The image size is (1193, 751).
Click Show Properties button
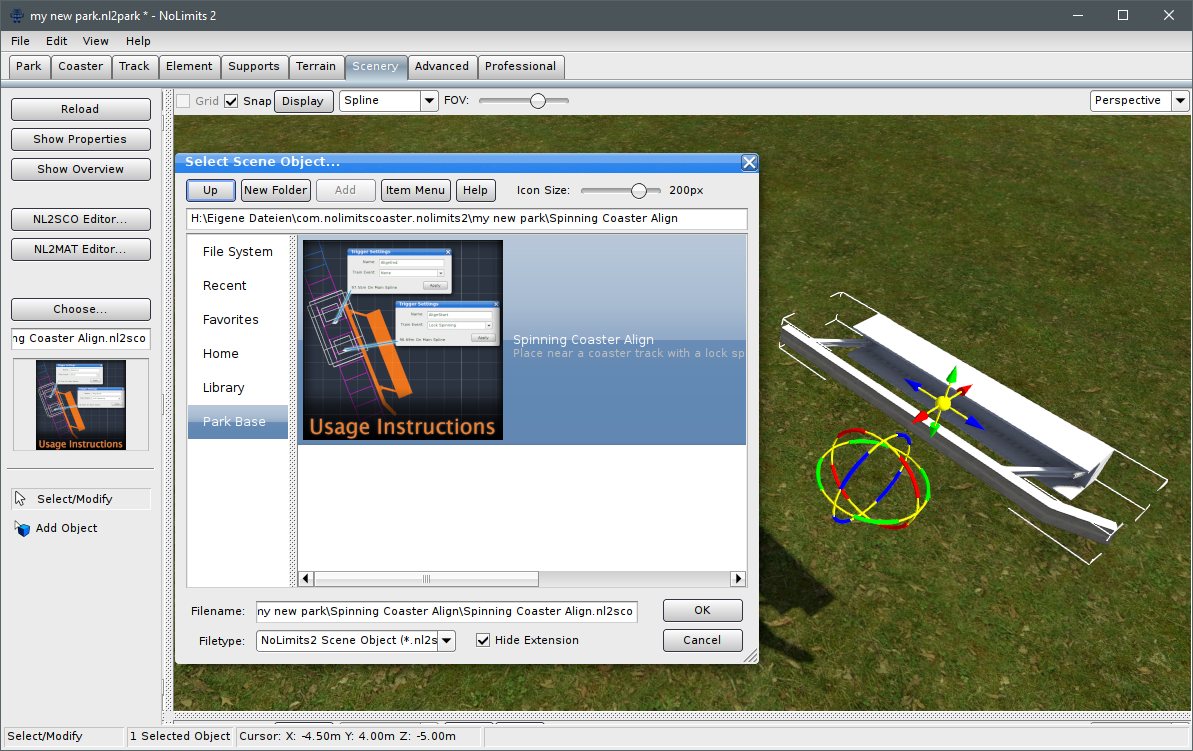[x=81, y=139]
